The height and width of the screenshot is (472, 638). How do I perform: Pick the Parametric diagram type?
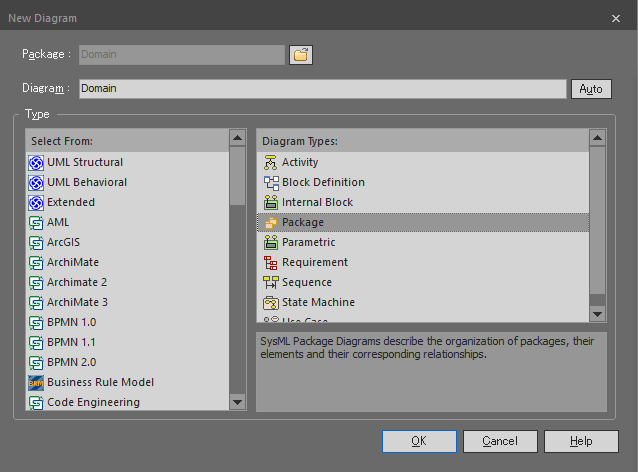[x=423, y=242]
